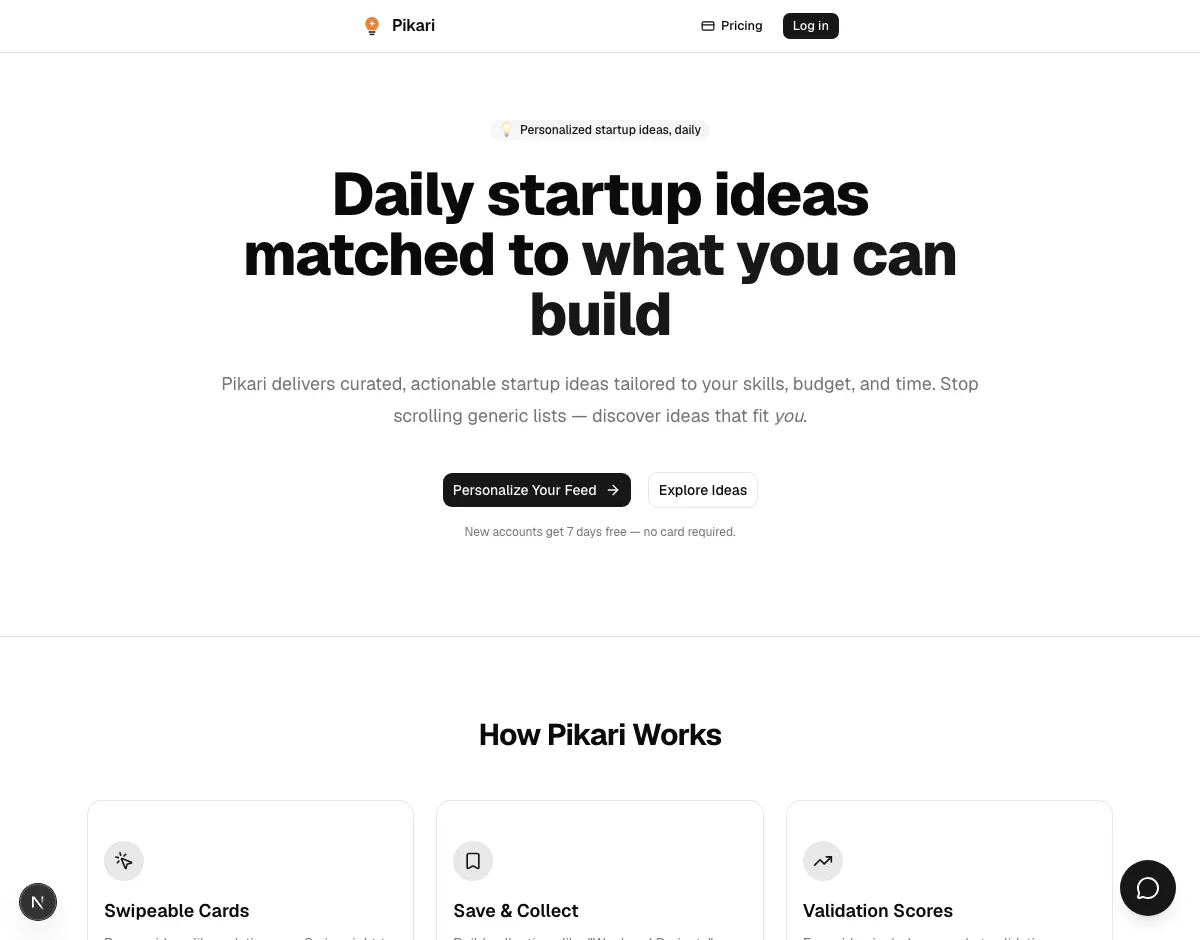Open the Pricing page
Screen dimensions: 1200x940
coord(732,26)
